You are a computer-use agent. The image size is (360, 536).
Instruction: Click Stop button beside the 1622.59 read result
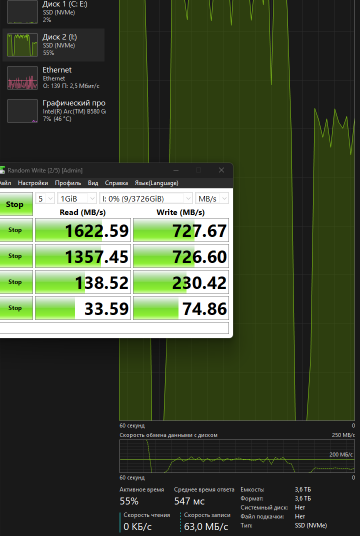tap(15, 230)
